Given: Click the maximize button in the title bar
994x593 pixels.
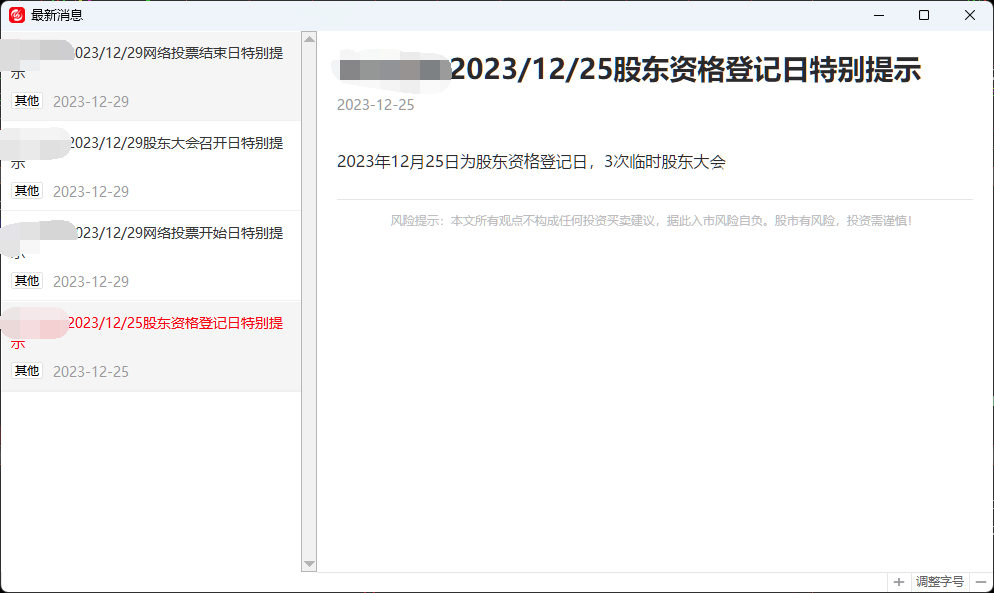Looking at the screenshot, I should click(923, 15).
